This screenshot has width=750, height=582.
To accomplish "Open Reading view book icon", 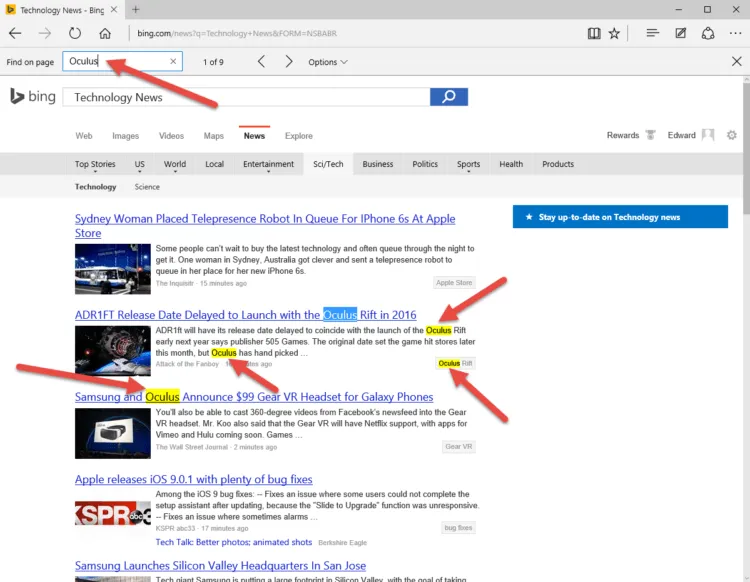I will point(594,33).
